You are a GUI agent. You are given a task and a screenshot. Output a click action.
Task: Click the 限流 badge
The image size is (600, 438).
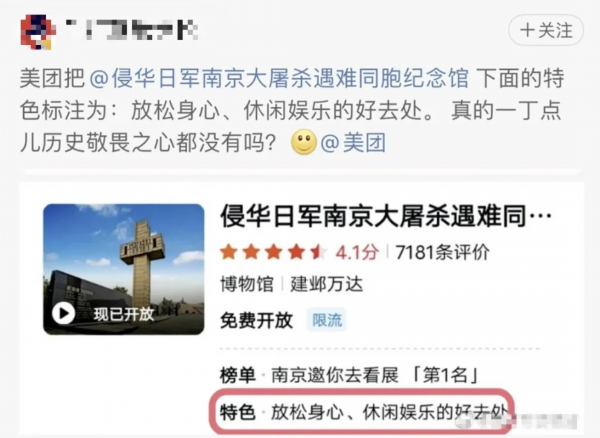pos(327,320)
